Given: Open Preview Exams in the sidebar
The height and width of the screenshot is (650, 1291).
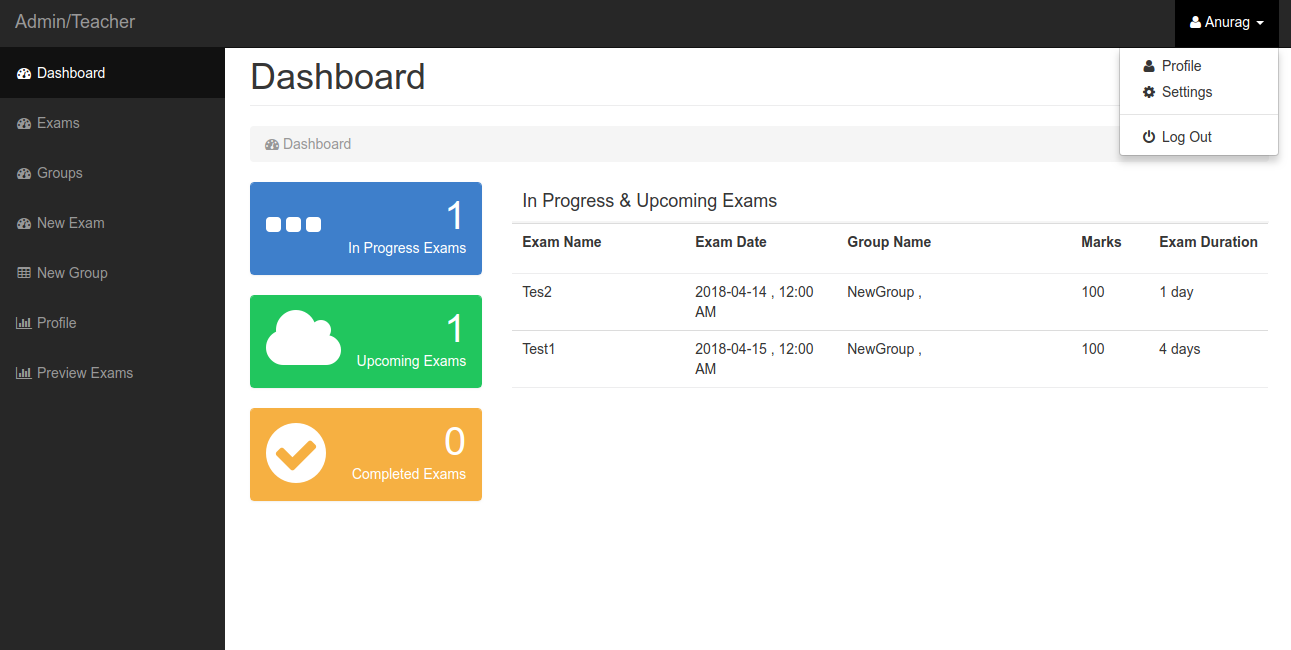Looking at the screenshot, I should pos(112,373).
